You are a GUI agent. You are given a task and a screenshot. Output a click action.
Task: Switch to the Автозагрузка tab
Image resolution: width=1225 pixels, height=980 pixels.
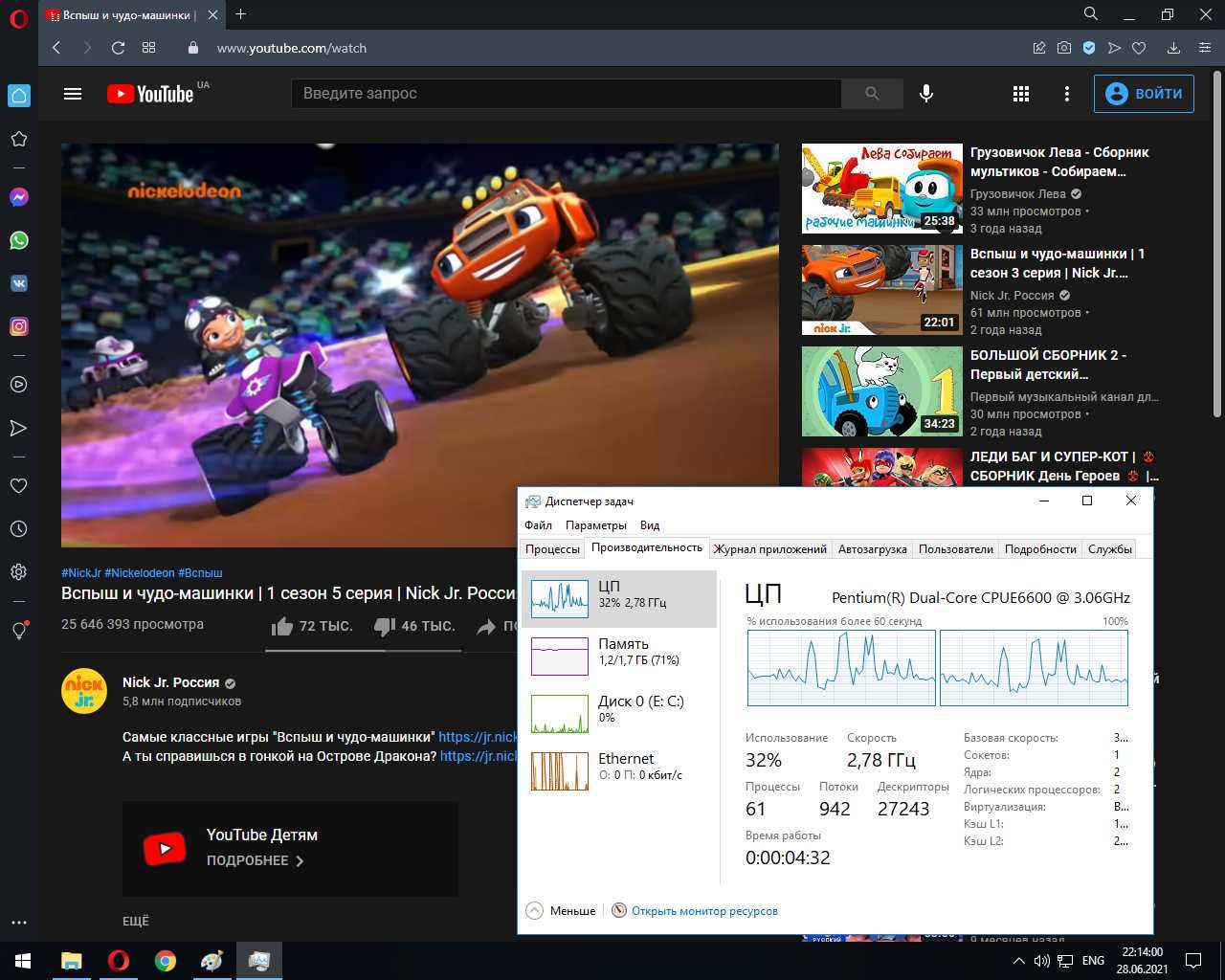872,549
